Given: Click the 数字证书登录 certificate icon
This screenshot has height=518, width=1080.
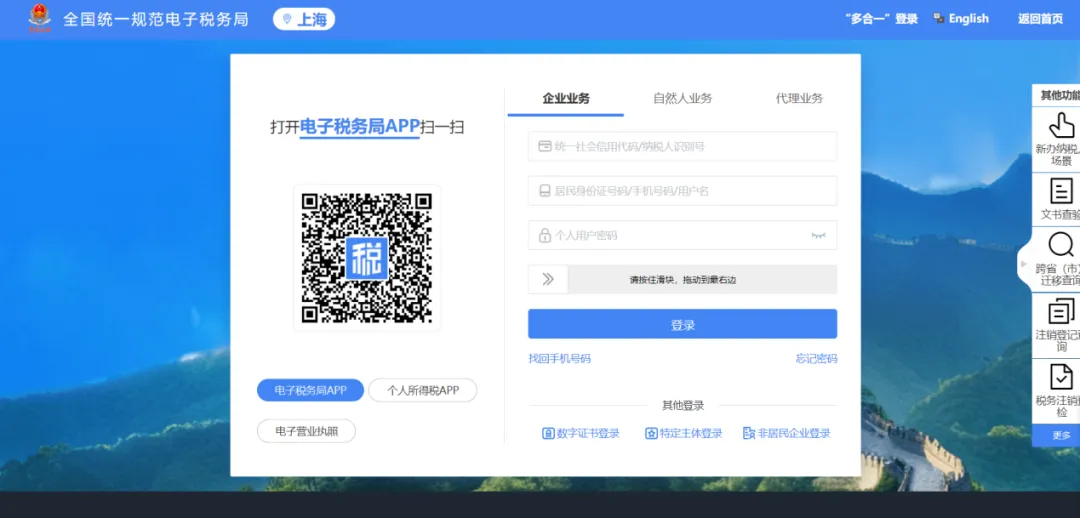Looking at the screenshot, I should (548, 433).
